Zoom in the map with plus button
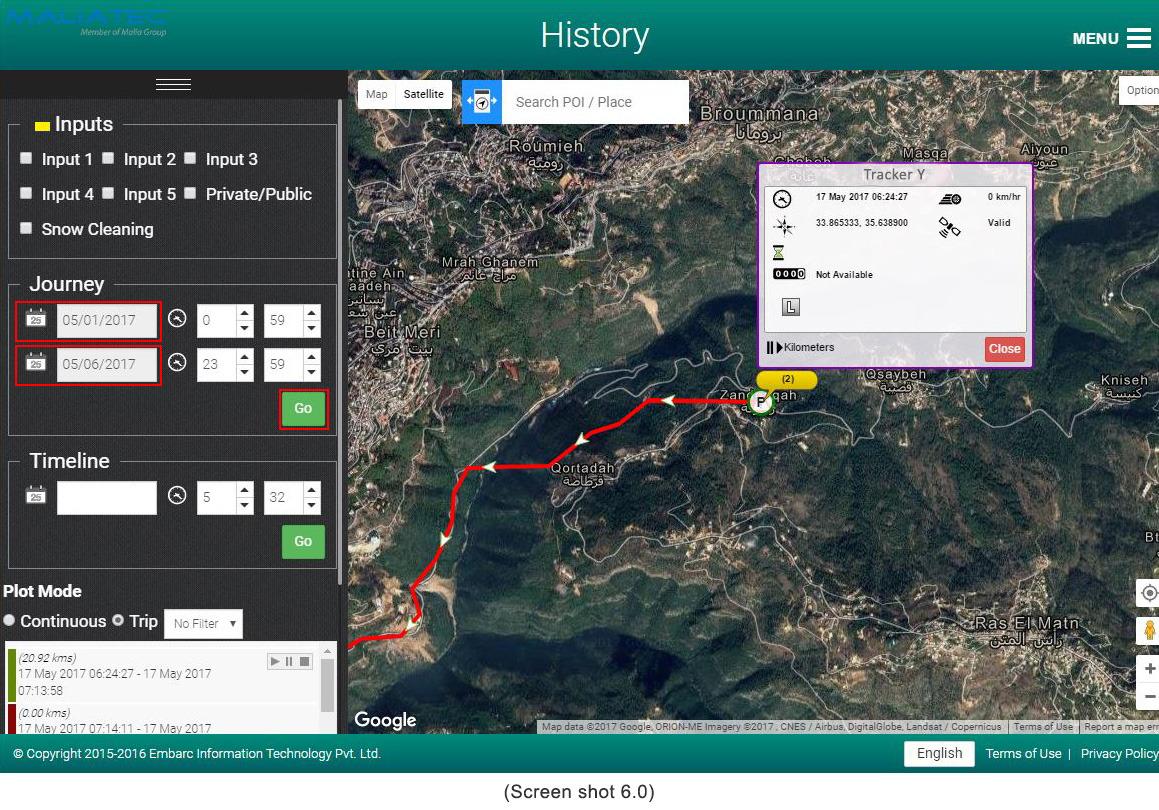Viewport: 1159px width, 810px height. (x=1149, y=669)
